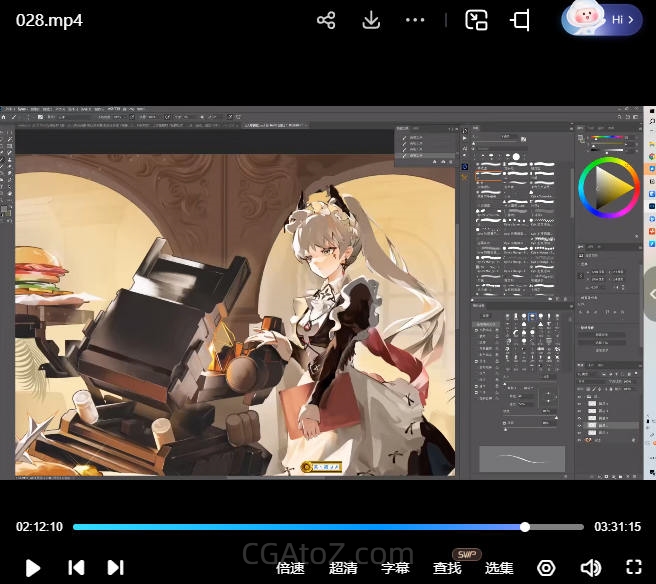
Task: Enable picture-in-picture mini window mode
Action: pyautogui.click(x=476, y=20)
